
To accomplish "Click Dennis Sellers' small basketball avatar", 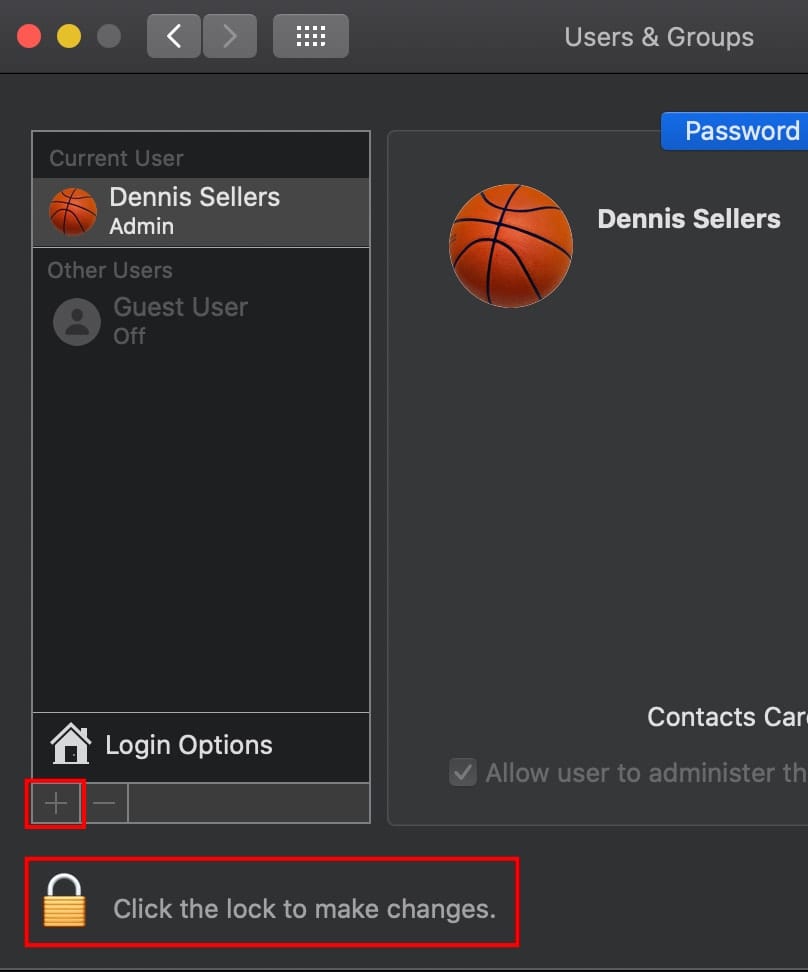I will pos(73,212).
